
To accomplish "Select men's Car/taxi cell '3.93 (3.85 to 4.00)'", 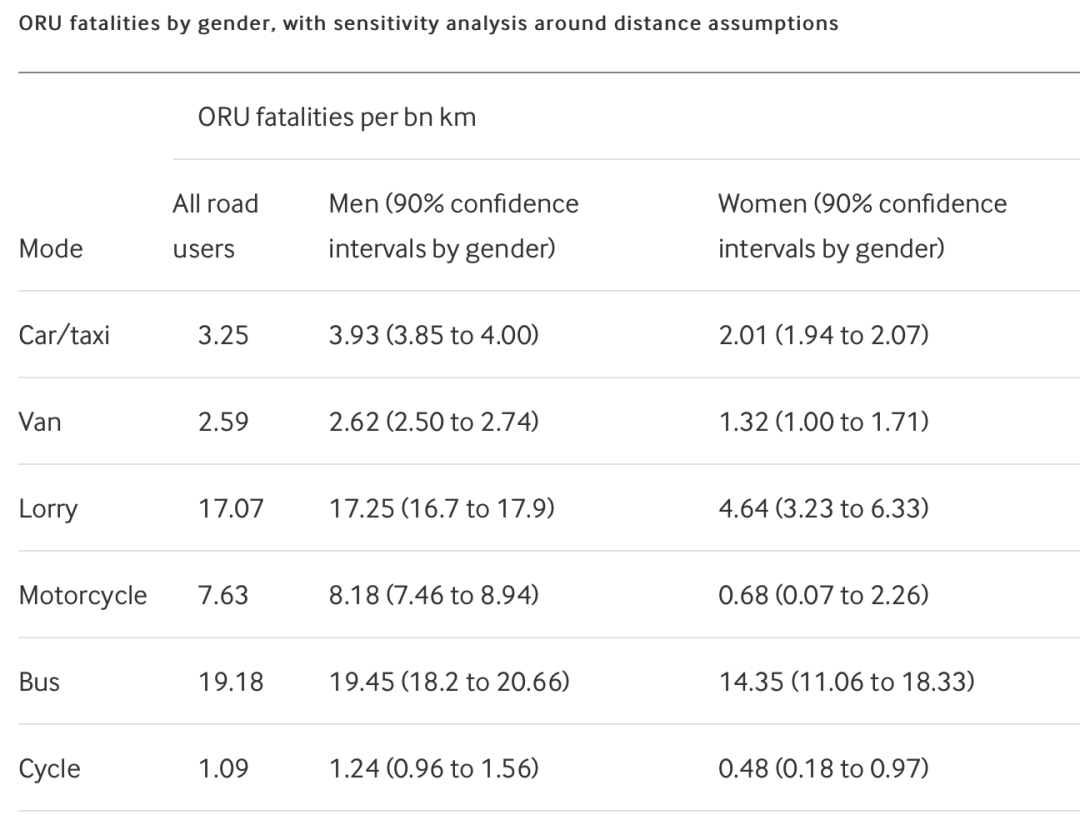I will click(434, 335).
